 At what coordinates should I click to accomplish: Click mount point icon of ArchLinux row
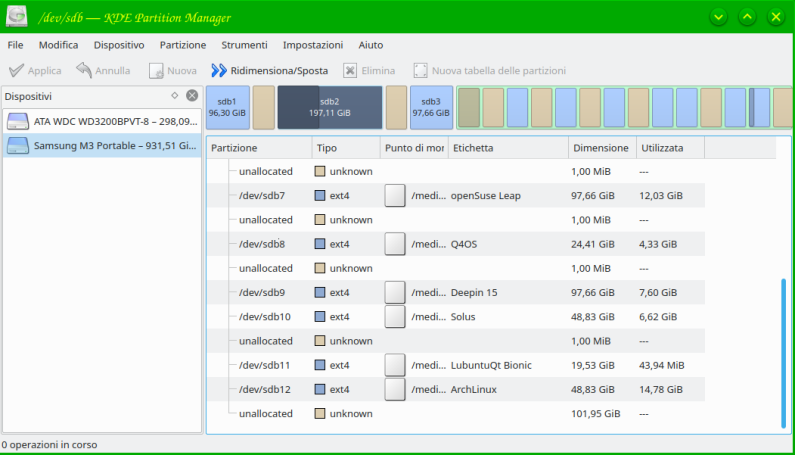(395, 390)
